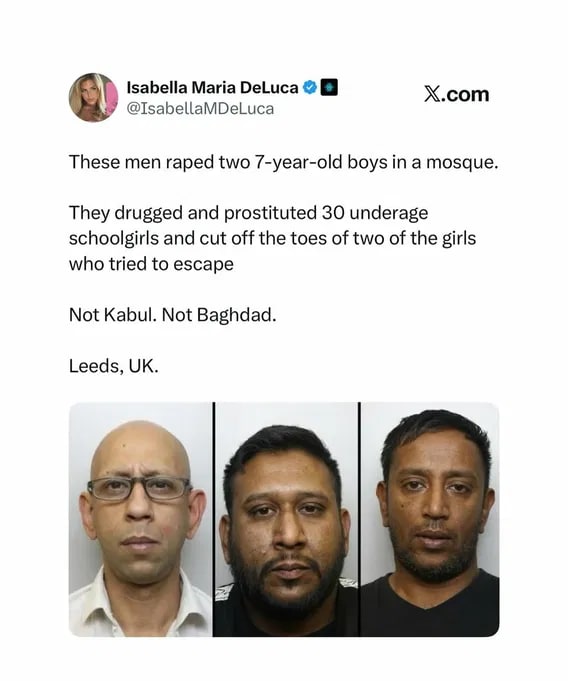568x681 pixels.
Task: Click the blue verified checkmark badge
Action: [310, 88]
